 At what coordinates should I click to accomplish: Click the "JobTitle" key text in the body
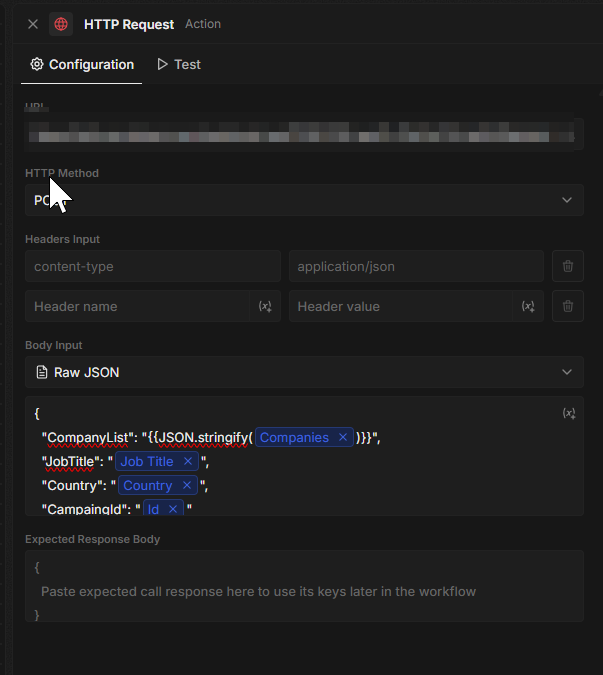click(x=70, y=461)
